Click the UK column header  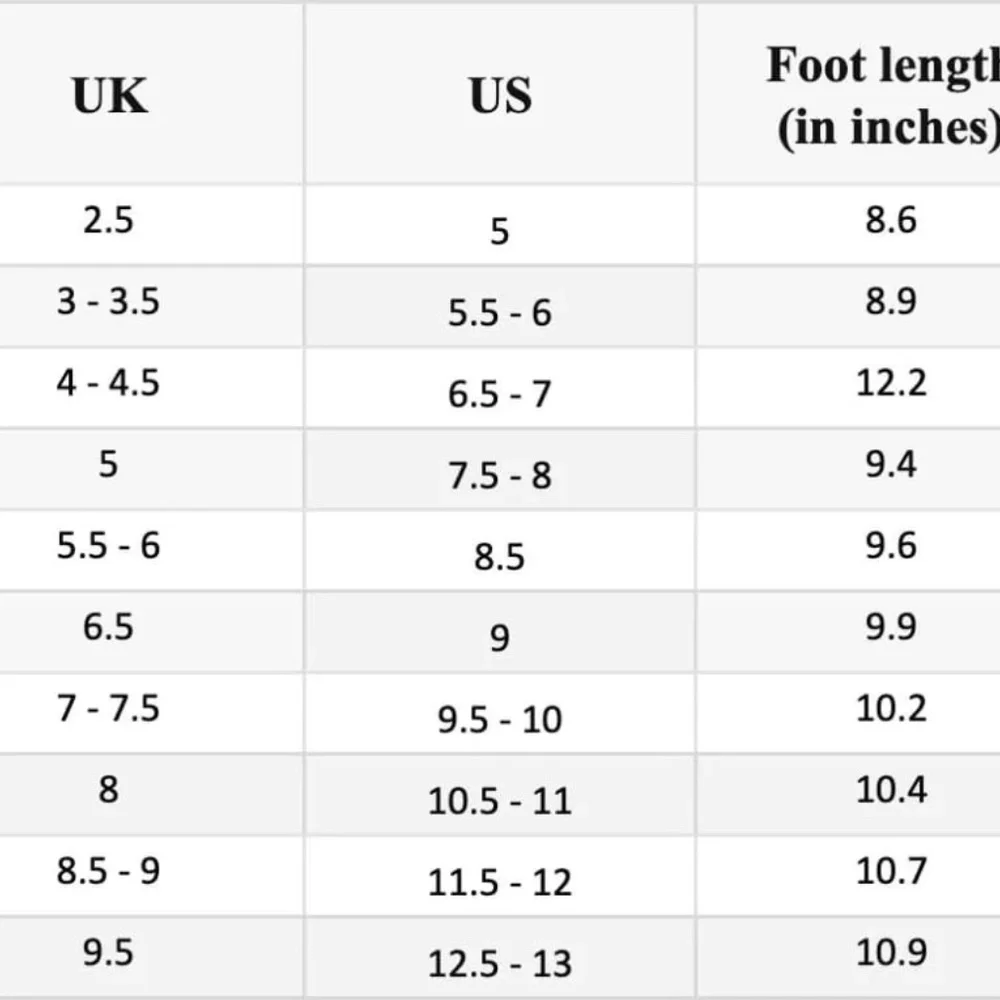(110, 96)
